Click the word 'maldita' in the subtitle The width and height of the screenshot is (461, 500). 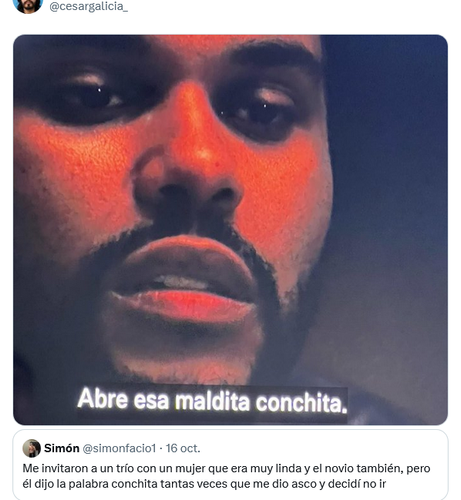pyautogui.click(x=212, y=401)
